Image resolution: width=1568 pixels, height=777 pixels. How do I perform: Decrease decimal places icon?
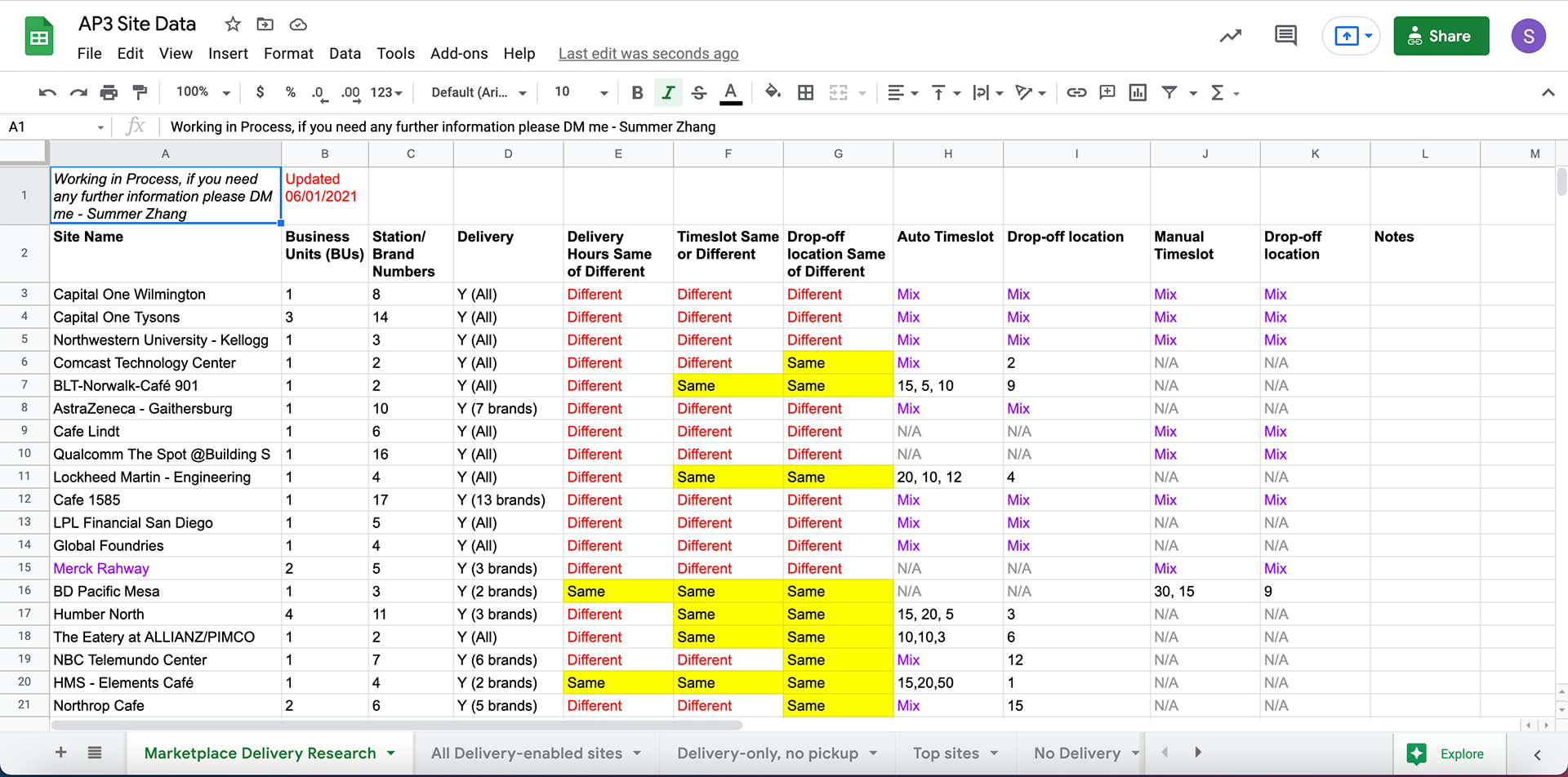pyautogui.click(x=319, y=93)
